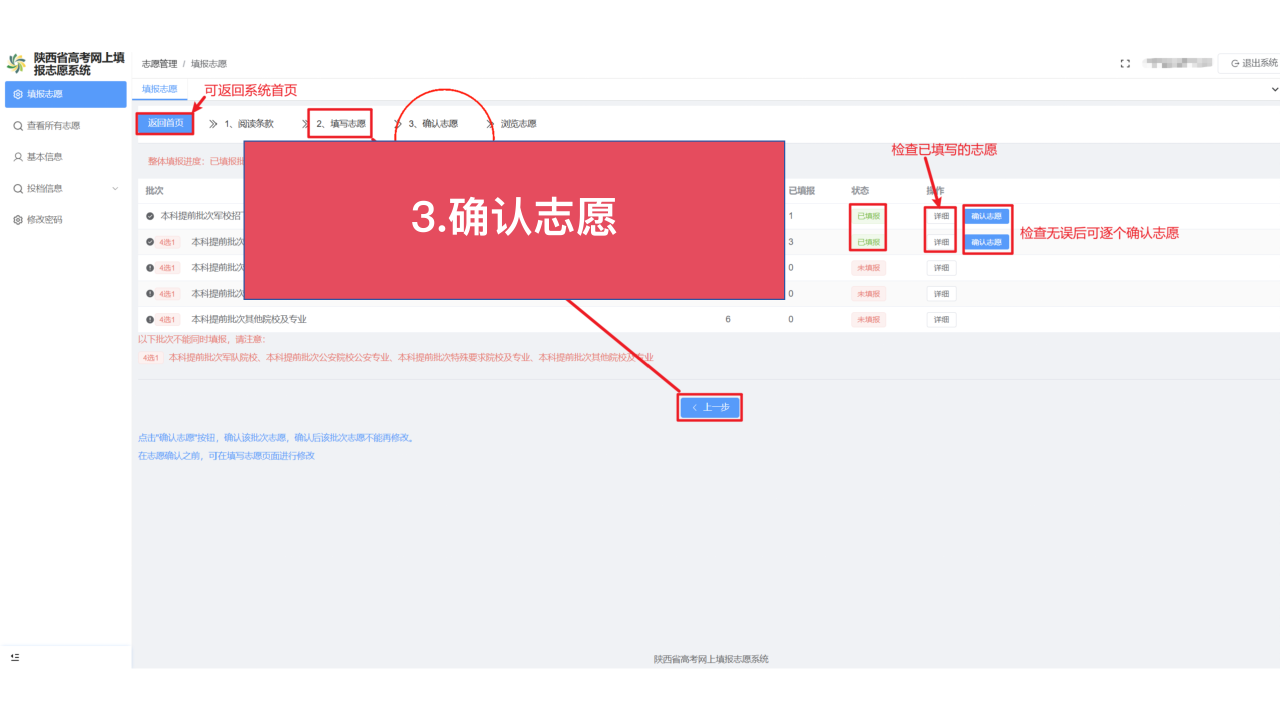Click the gear icon beside 修改密码
The width and height of the screenshot is (1280, 720).
click(18, 219)
